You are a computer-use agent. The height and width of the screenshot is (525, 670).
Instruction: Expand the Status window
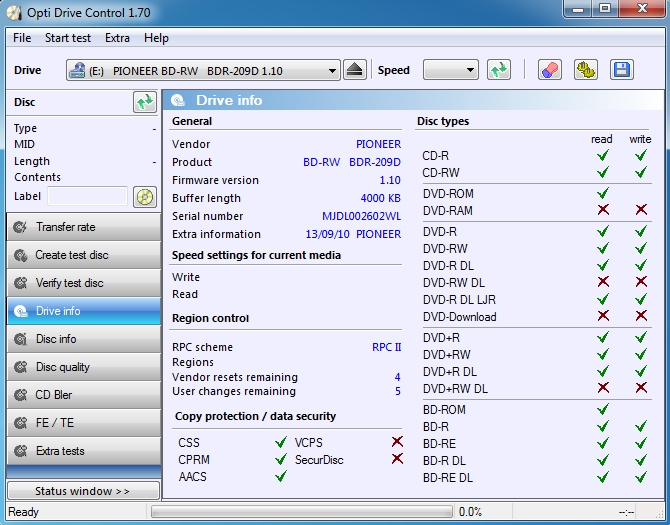84,491
